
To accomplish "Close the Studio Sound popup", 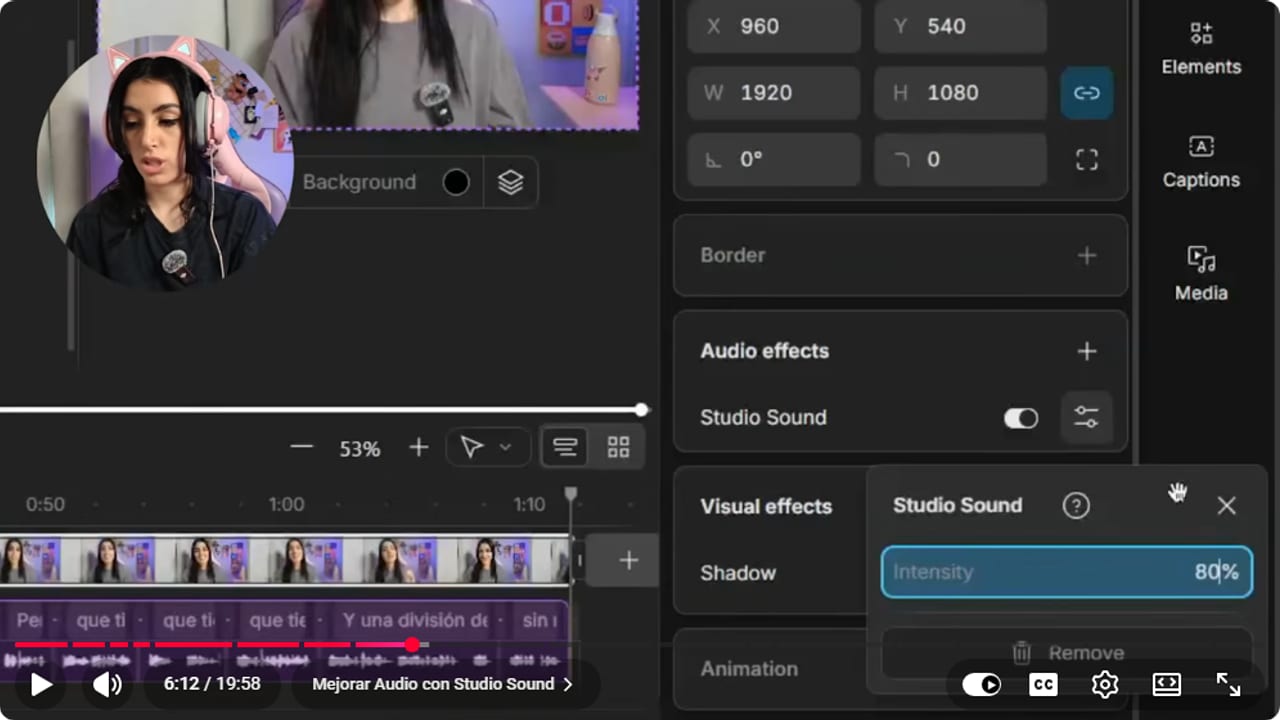I will (1227, 506).
